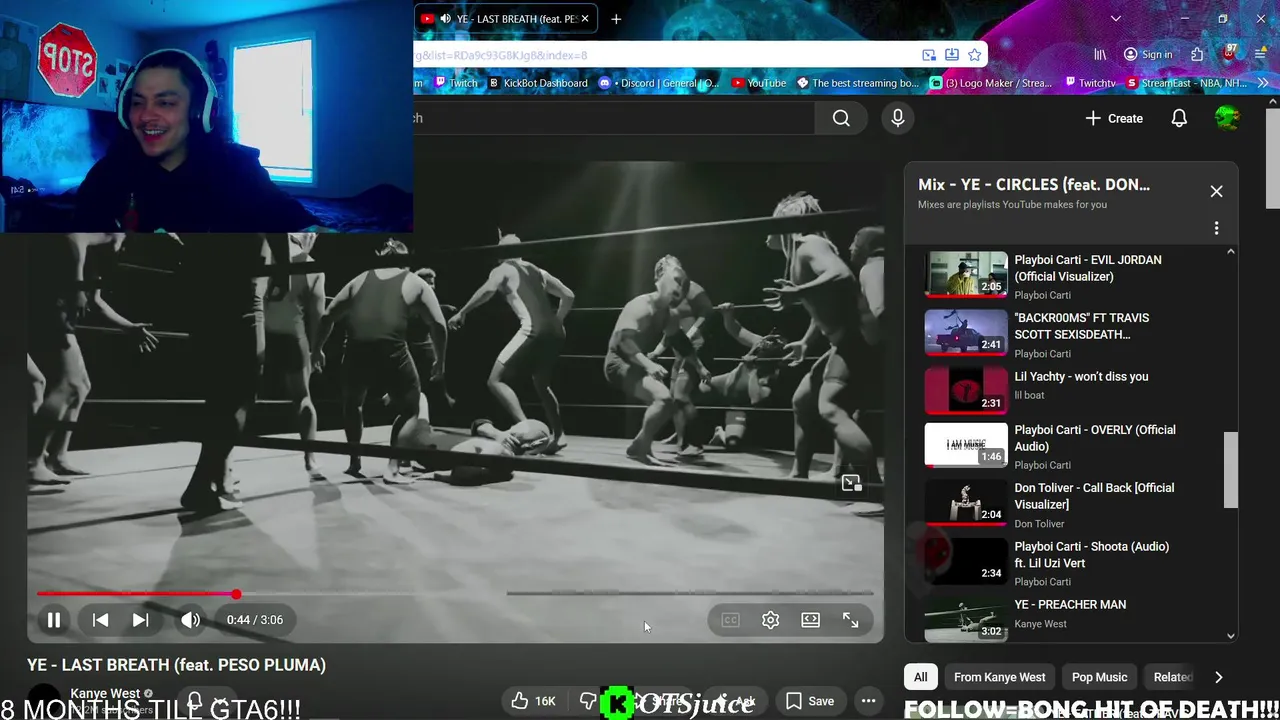Select the All filter chip
The height and width of the screenshot is (720, 1280).
pyautogui.click(x=920, y=677)
